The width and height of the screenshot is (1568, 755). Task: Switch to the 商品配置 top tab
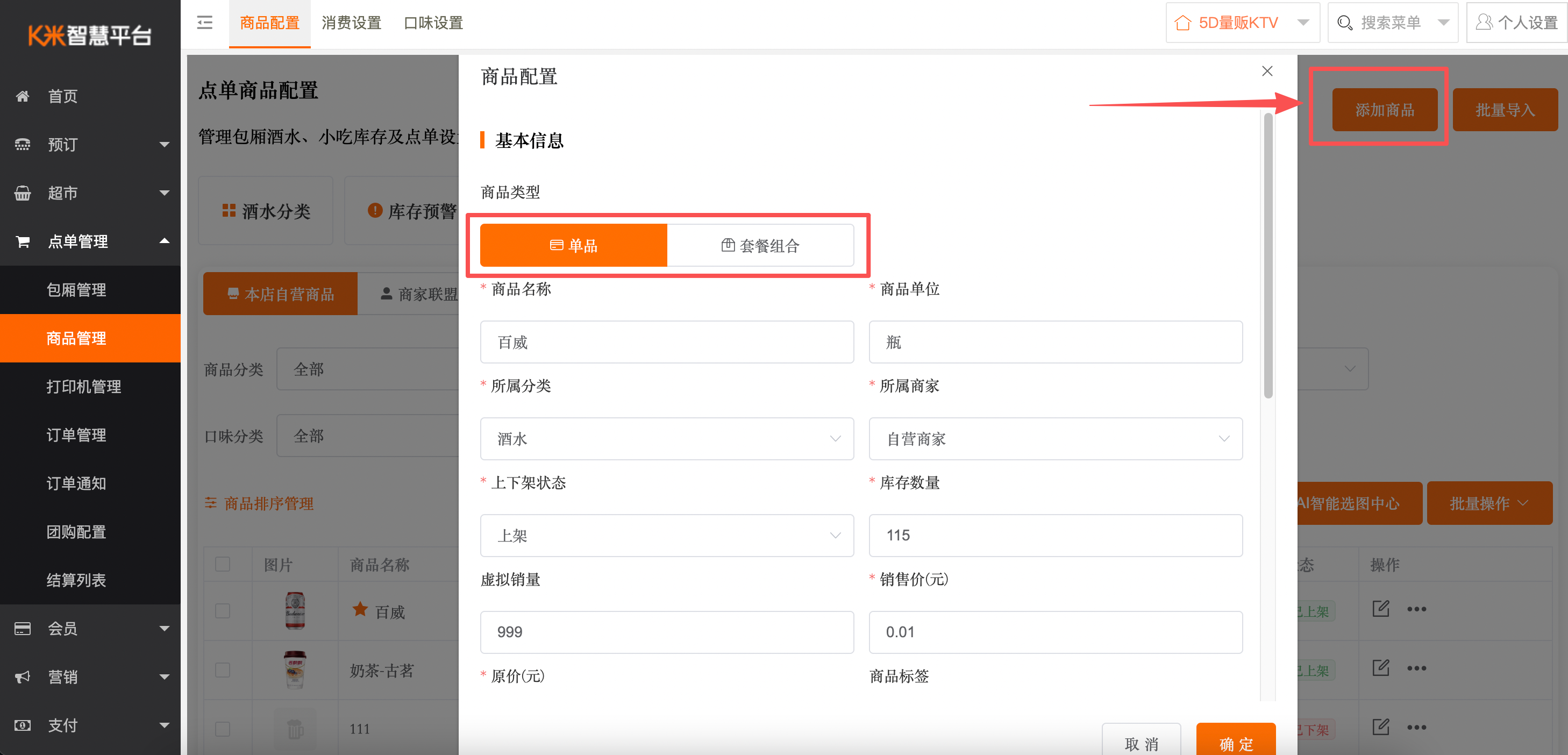pyautogui.click(x=269, y=23)
